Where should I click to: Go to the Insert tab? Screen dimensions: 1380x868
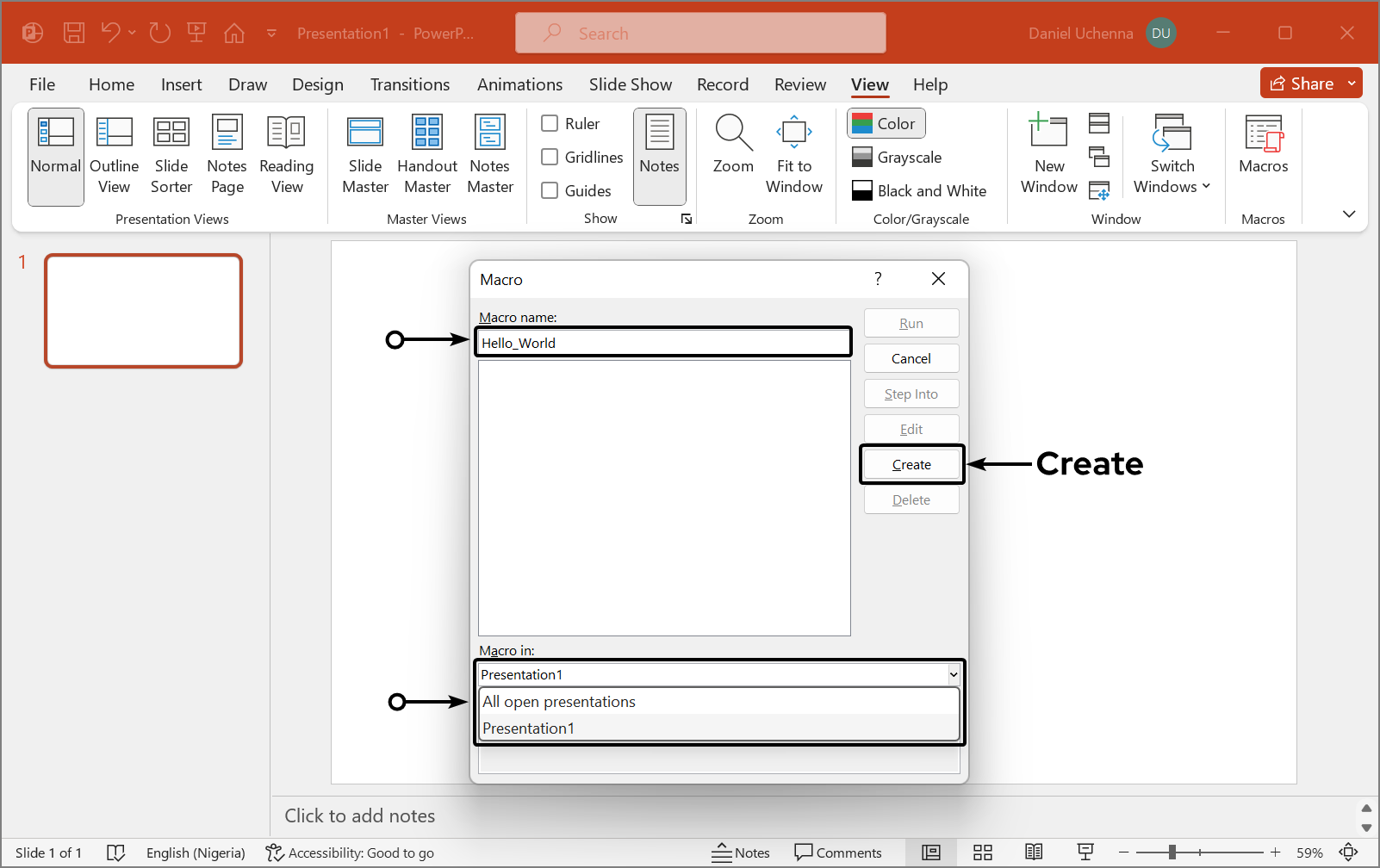(x=181, y=84)
